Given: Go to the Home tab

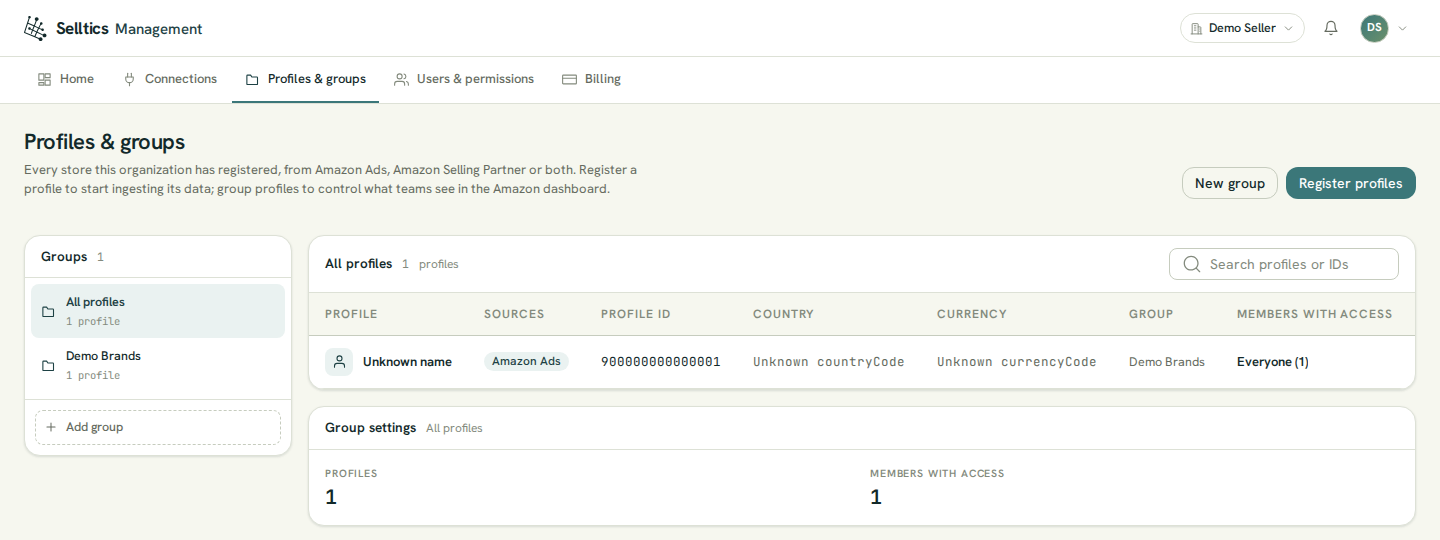Looking at the screenshot, I should coord(66,79).
